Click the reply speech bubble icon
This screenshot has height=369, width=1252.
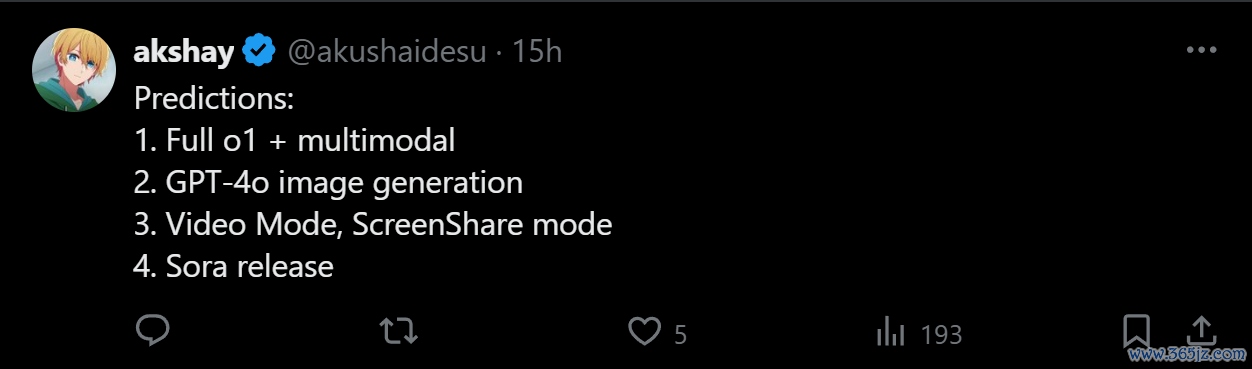152,331
